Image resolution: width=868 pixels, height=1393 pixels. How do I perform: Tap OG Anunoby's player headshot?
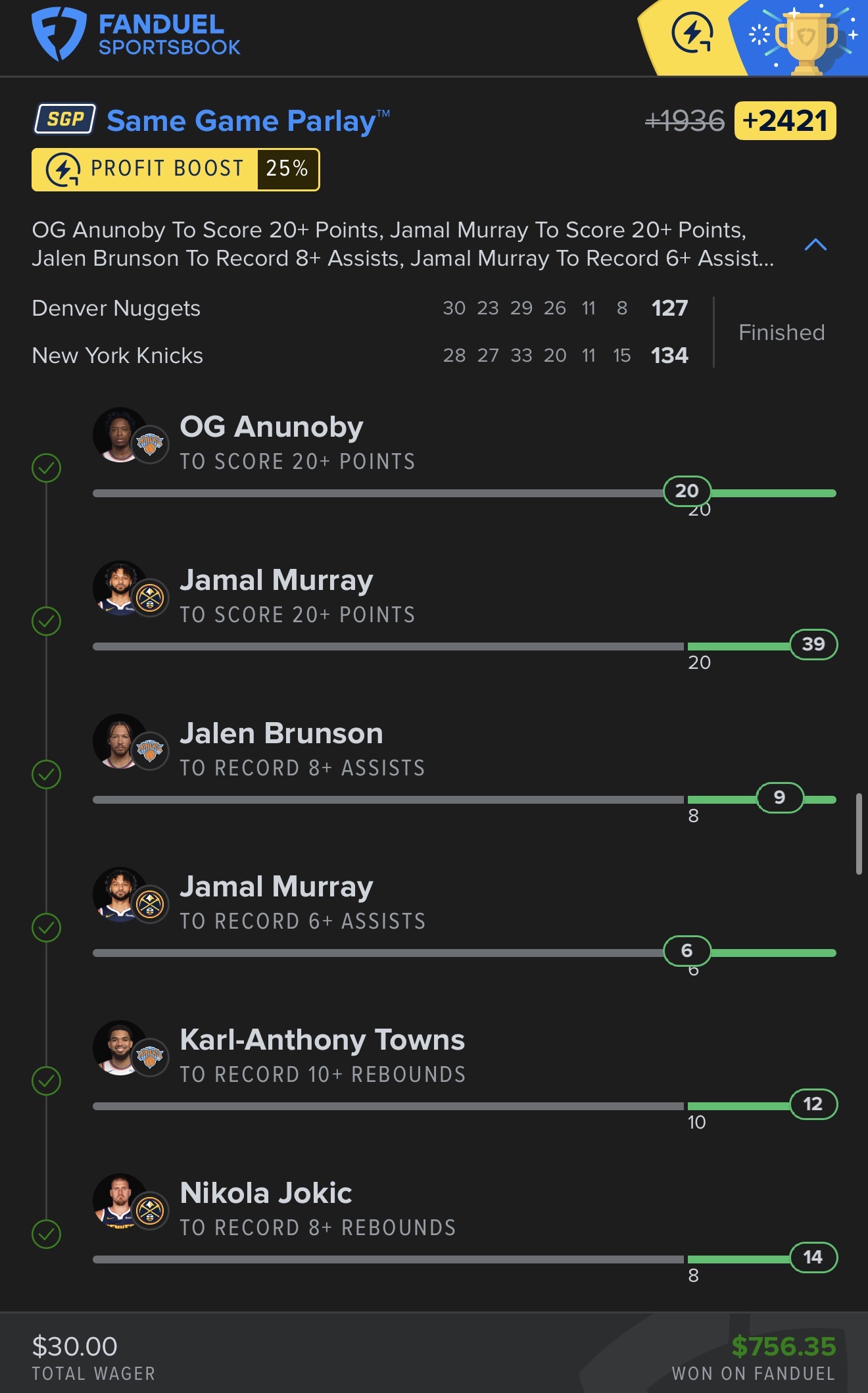tap(120, 435)
